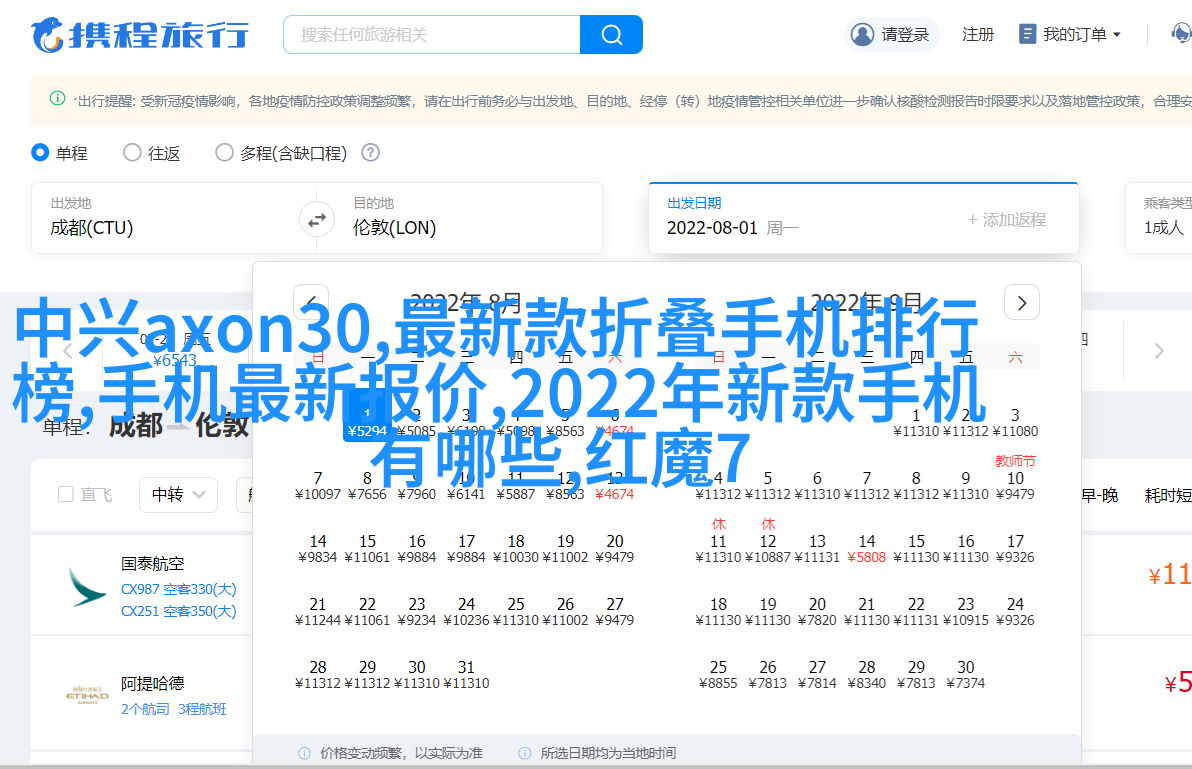Select August 14 priced ¥9834
This screenshot has width=1192, height=769.
318,549
